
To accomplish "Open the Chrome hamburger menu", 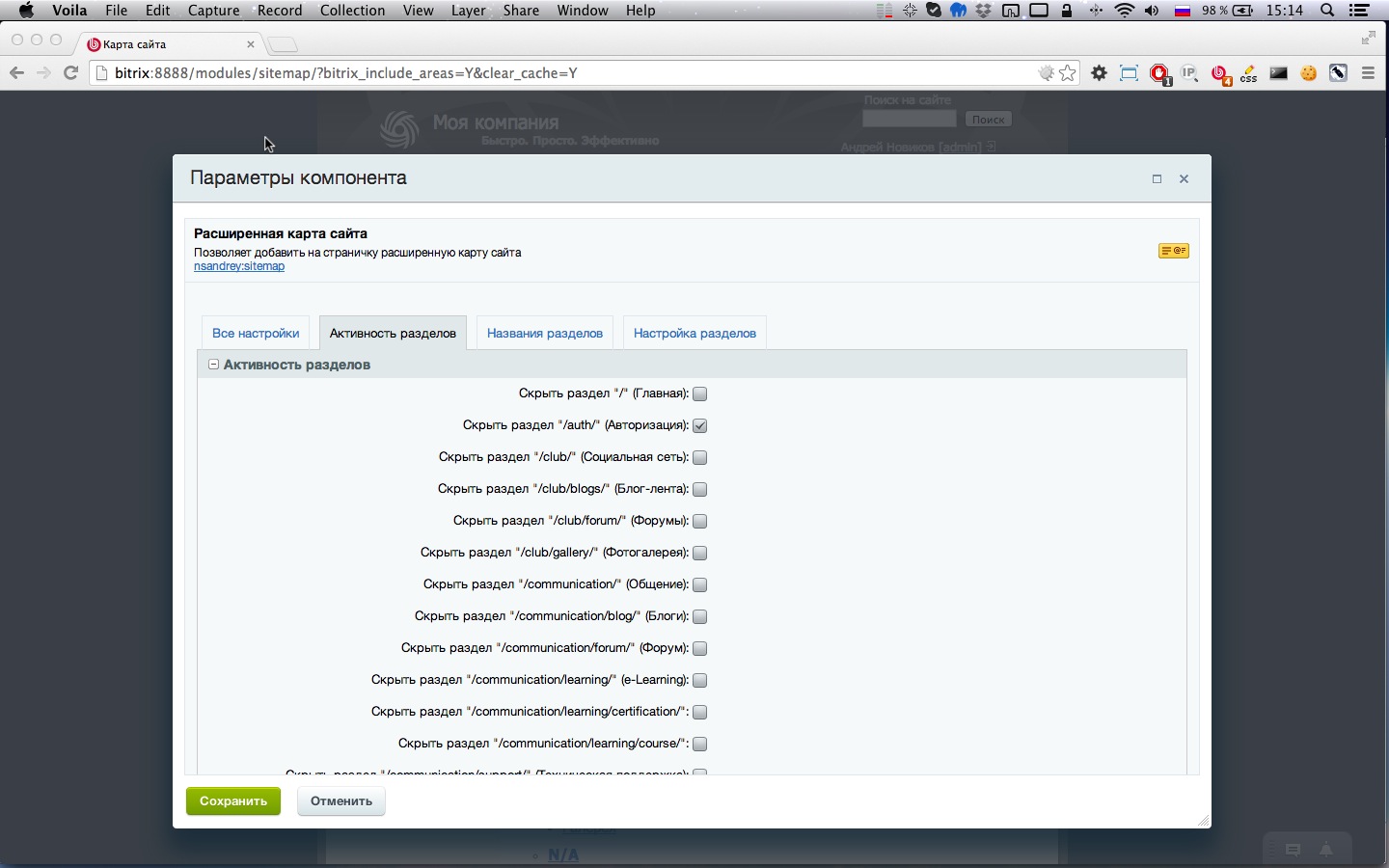I will click(x=1368, y=73).
